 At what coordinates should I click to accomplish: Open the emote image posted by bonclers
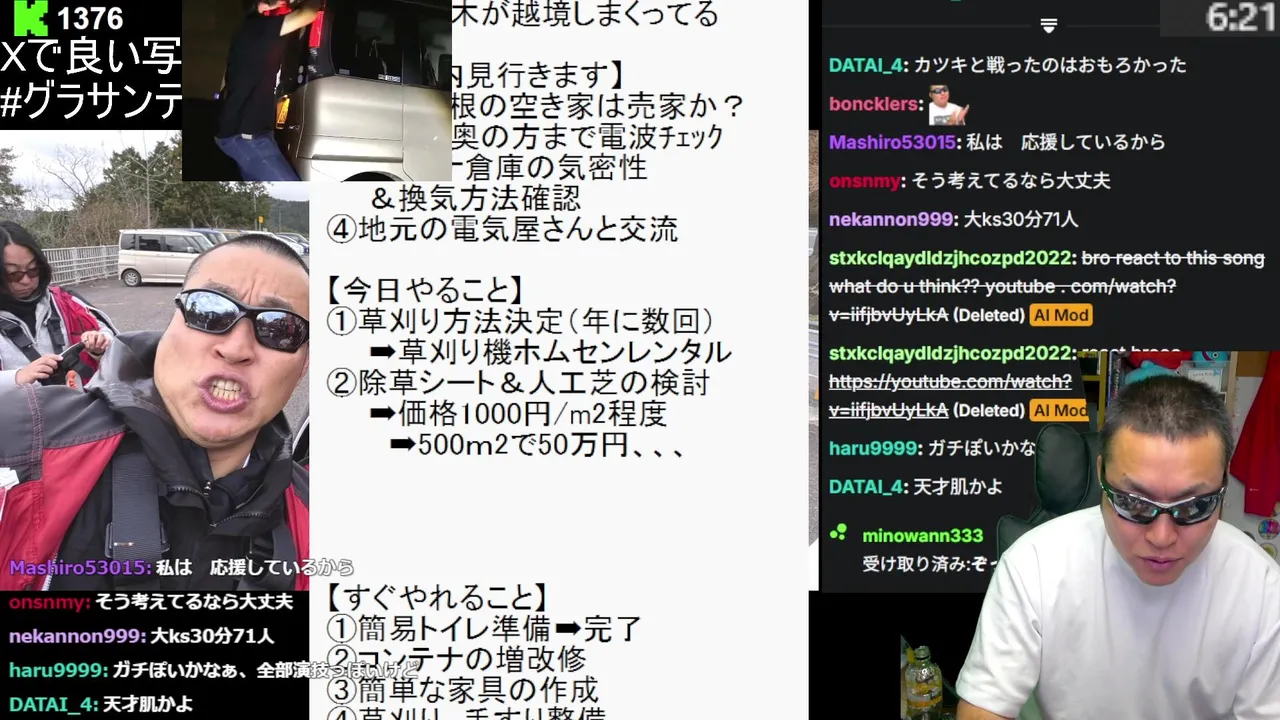click(x=948, y=104)
